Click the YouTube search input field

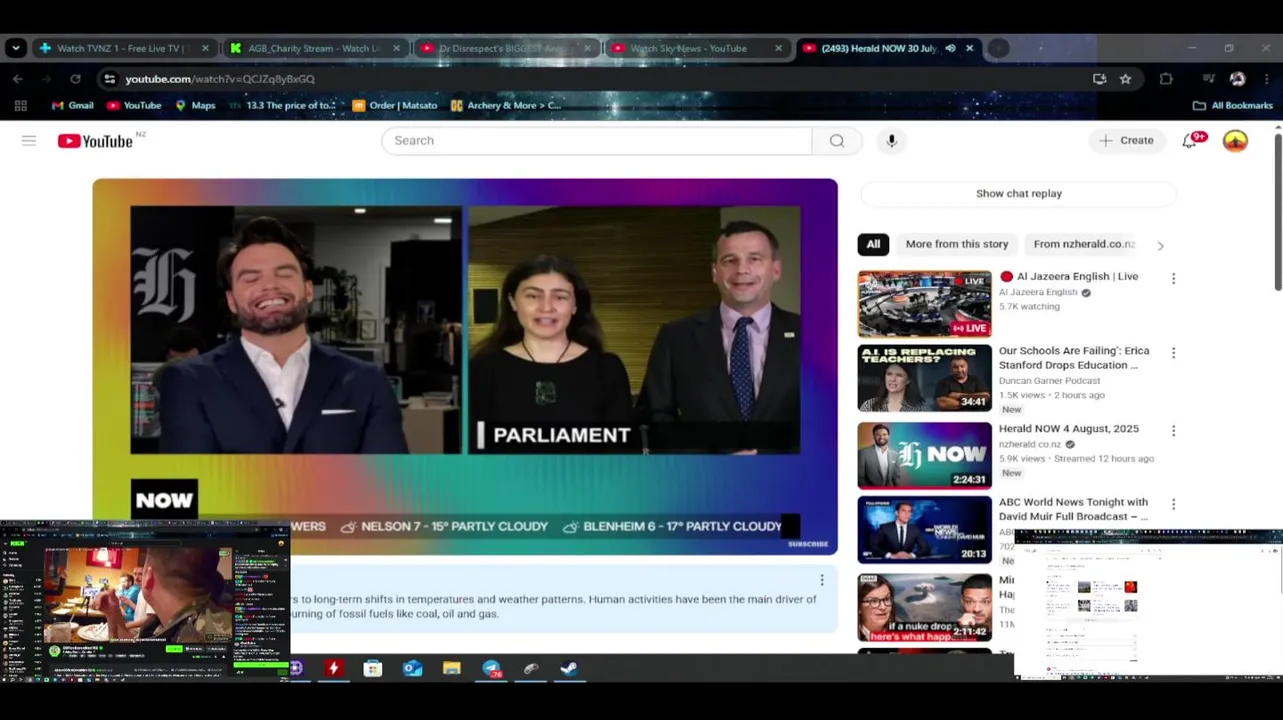[x=597, y=141]
